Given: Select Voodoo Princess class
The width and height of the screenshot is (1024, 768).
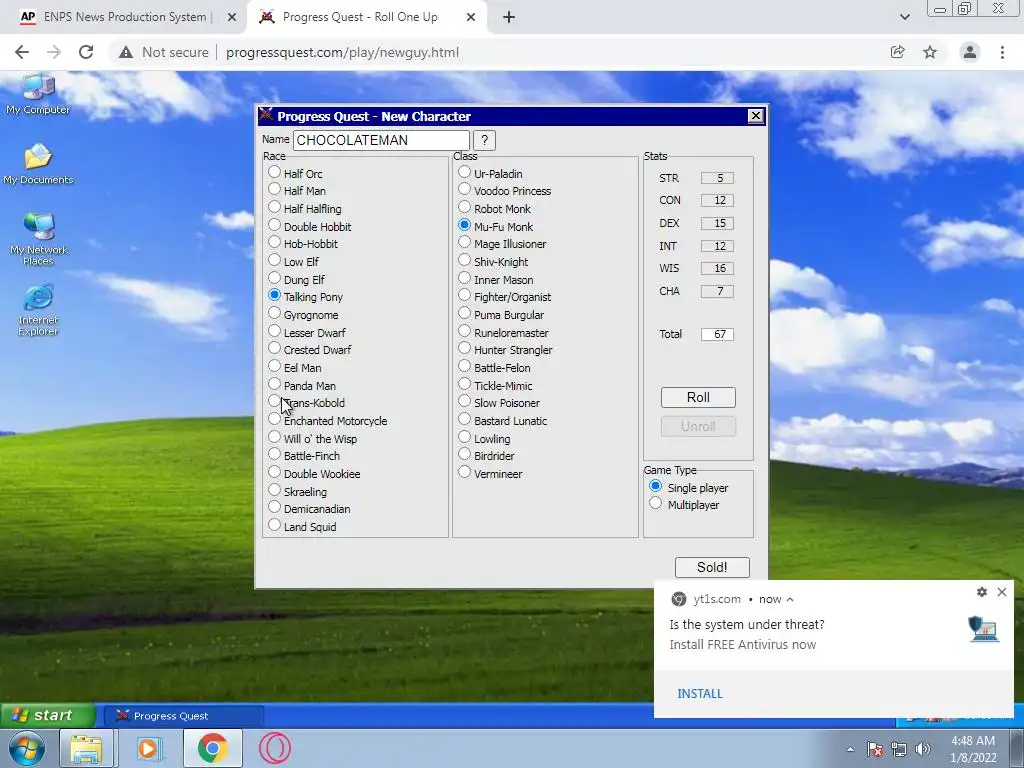Looking at the screenshot, I should coord(464,189).
